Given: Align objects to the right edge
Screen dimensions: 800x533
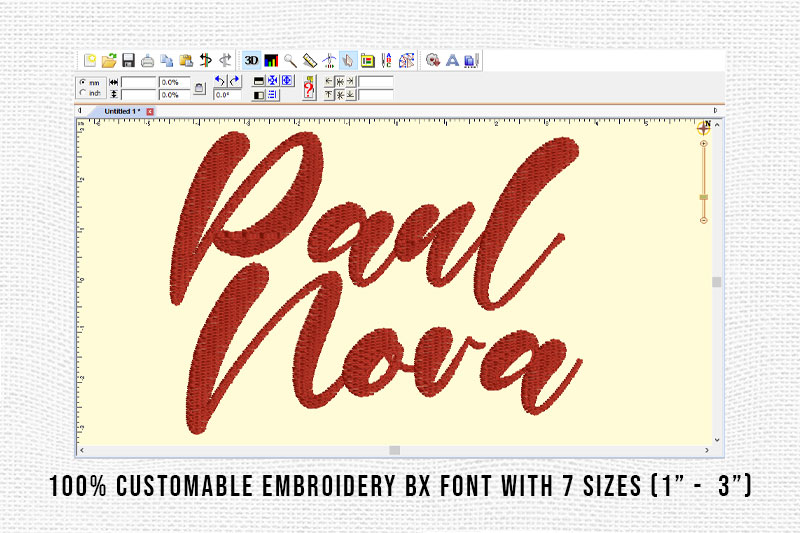Looking at the screenshot, I should pyautogui.click(x=351, y=82).
